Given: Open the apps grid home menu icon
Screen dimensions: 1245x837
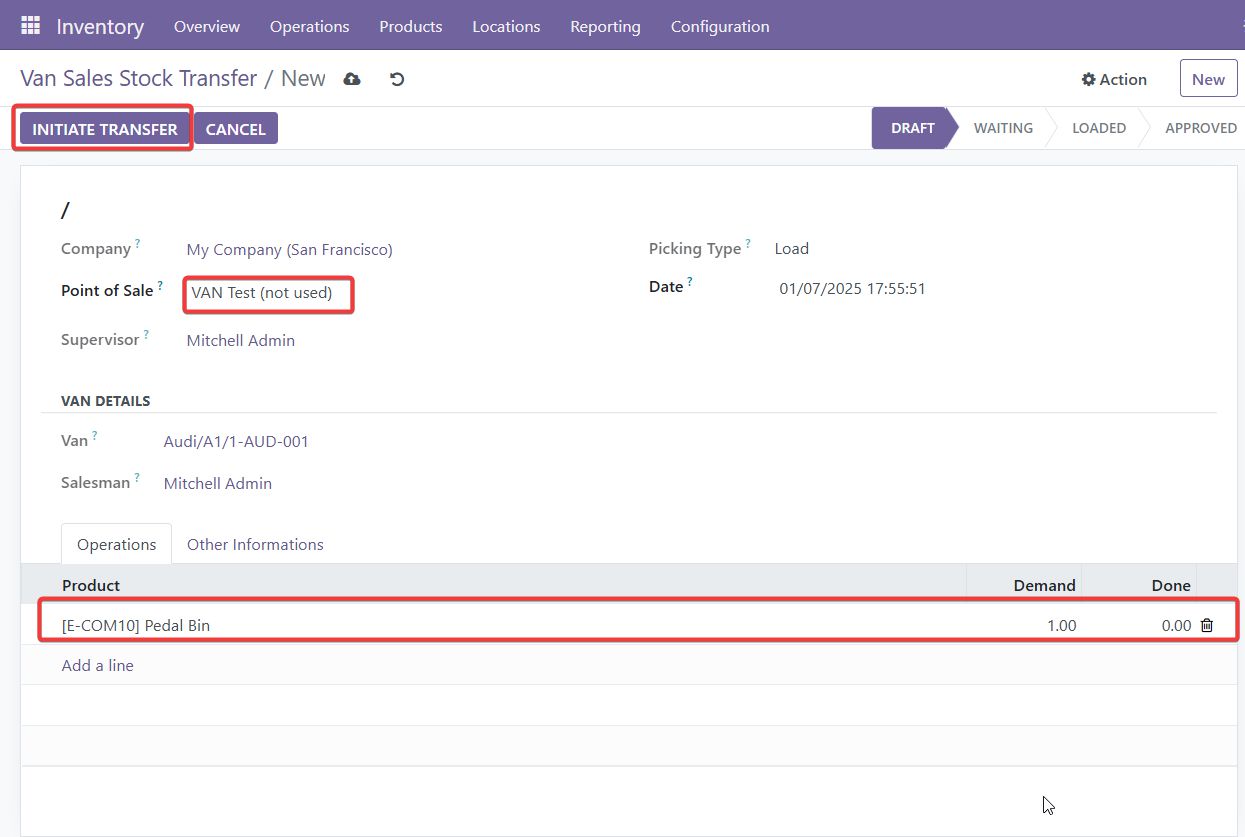Looking at the screenshot, I should (30, 26).
